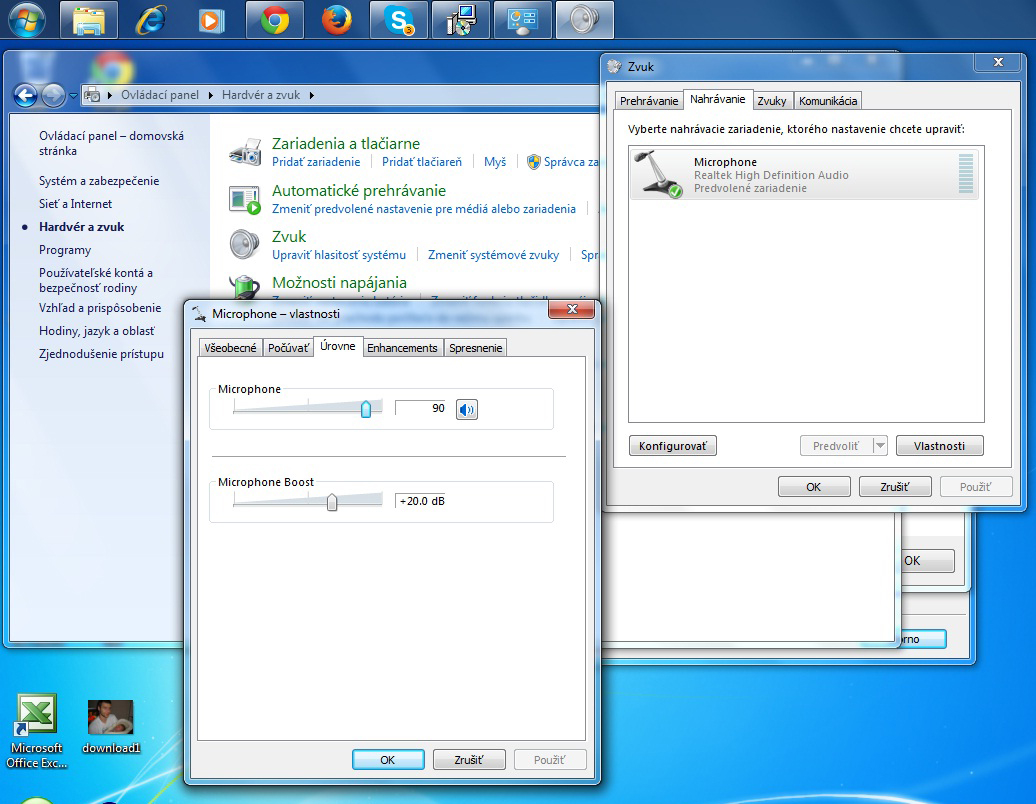
Task: Open Zjednodušenie prístupu category
Action: pos(101,354)
